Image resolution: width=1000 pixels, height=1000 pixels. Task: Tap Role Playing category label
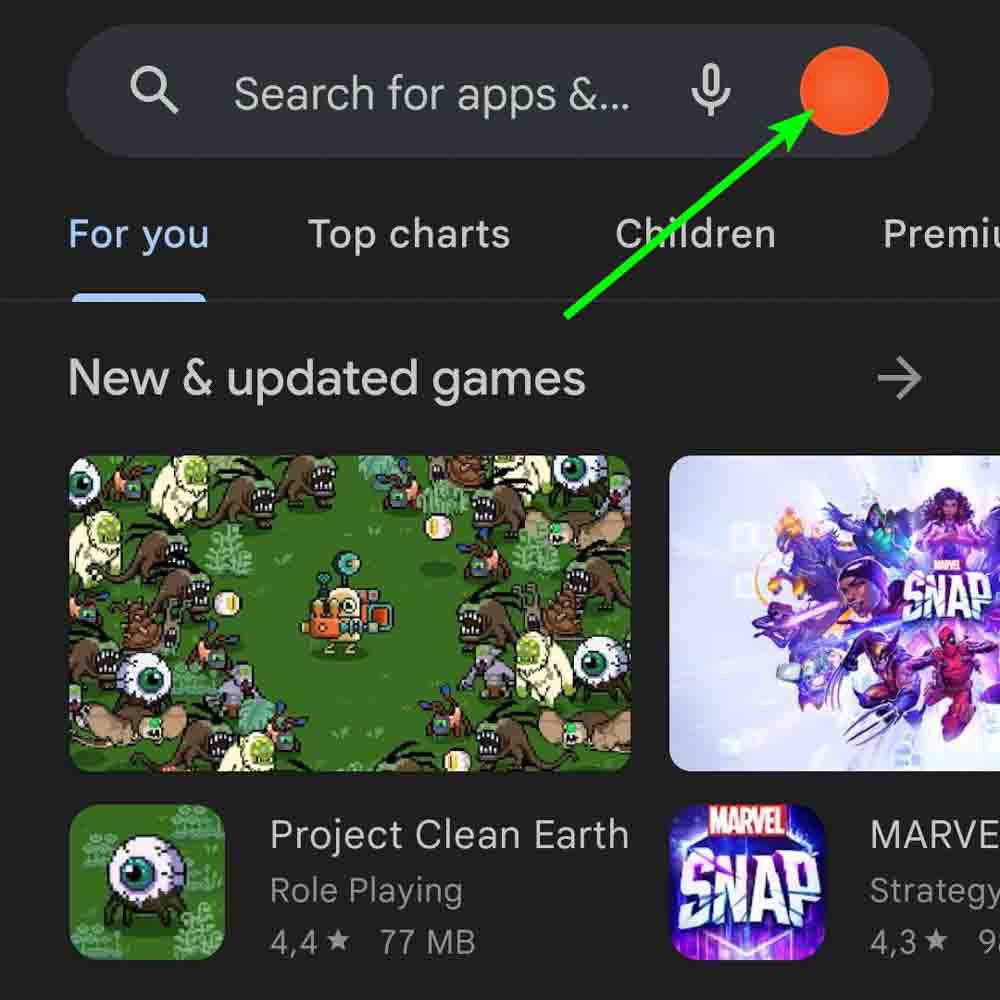tap(366, 891)
